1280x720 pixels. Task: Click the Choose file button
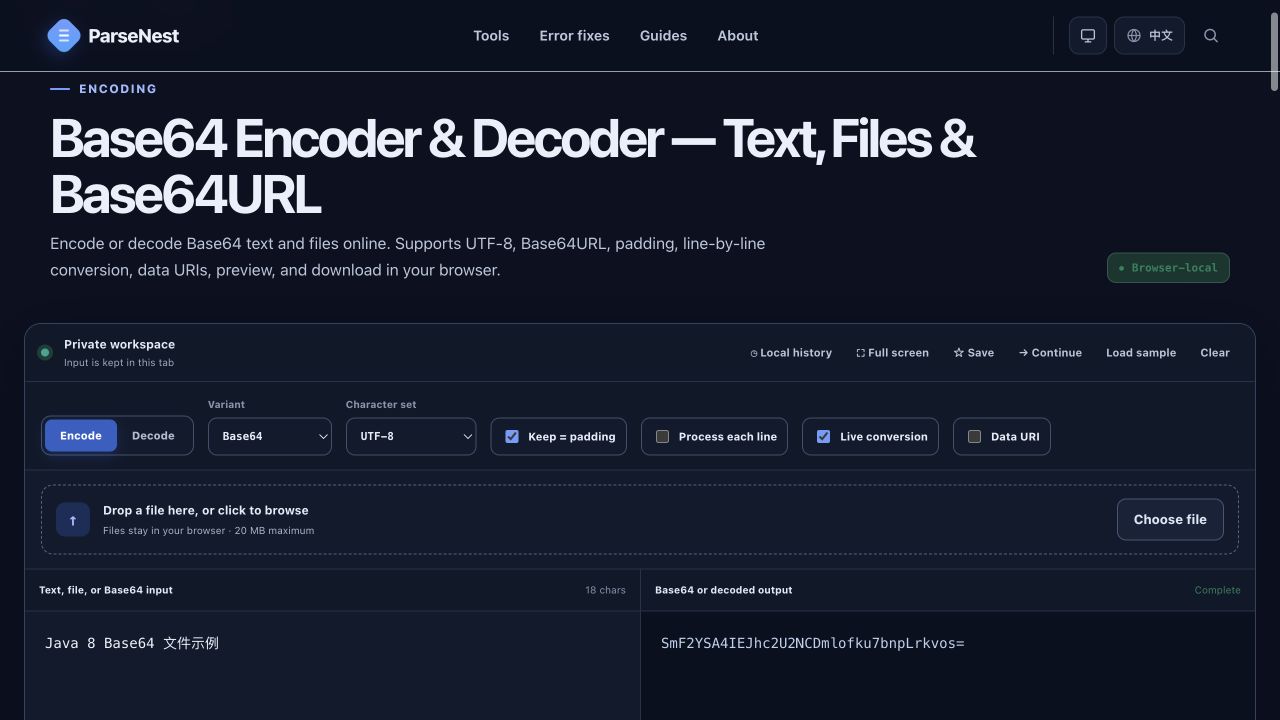[x=1170, y=520]
